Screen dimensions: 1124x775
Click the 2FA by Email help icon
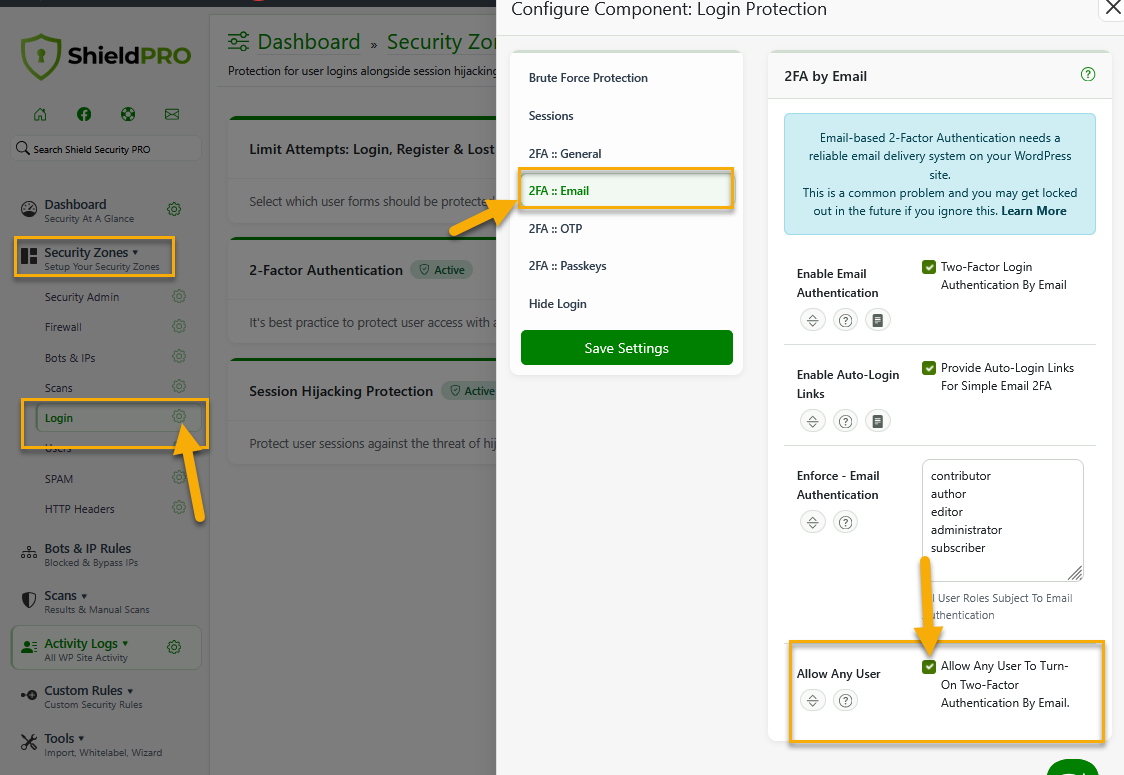[1087, 74]
